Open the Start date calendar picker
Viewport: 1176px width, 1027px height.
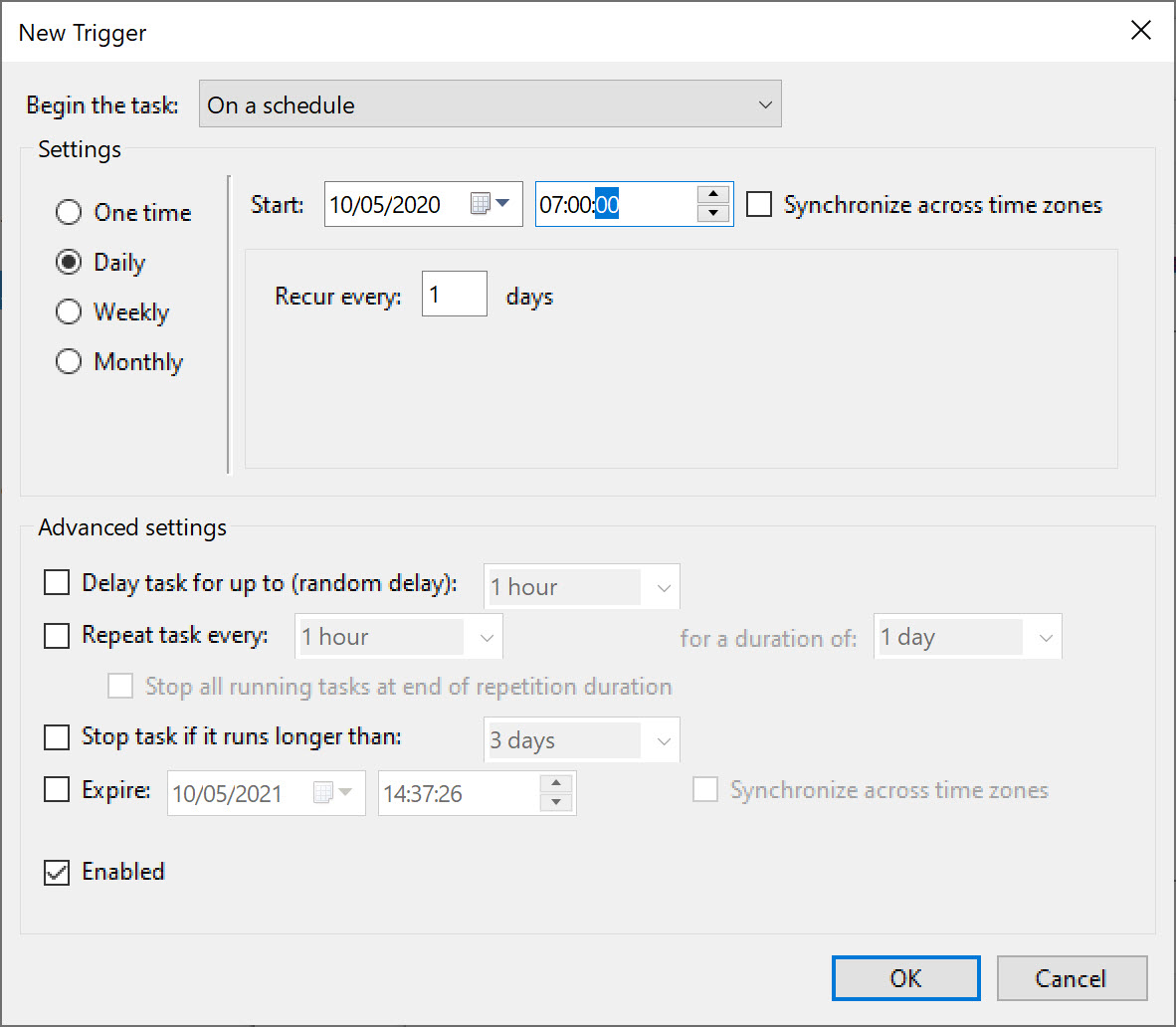[490, 205]
